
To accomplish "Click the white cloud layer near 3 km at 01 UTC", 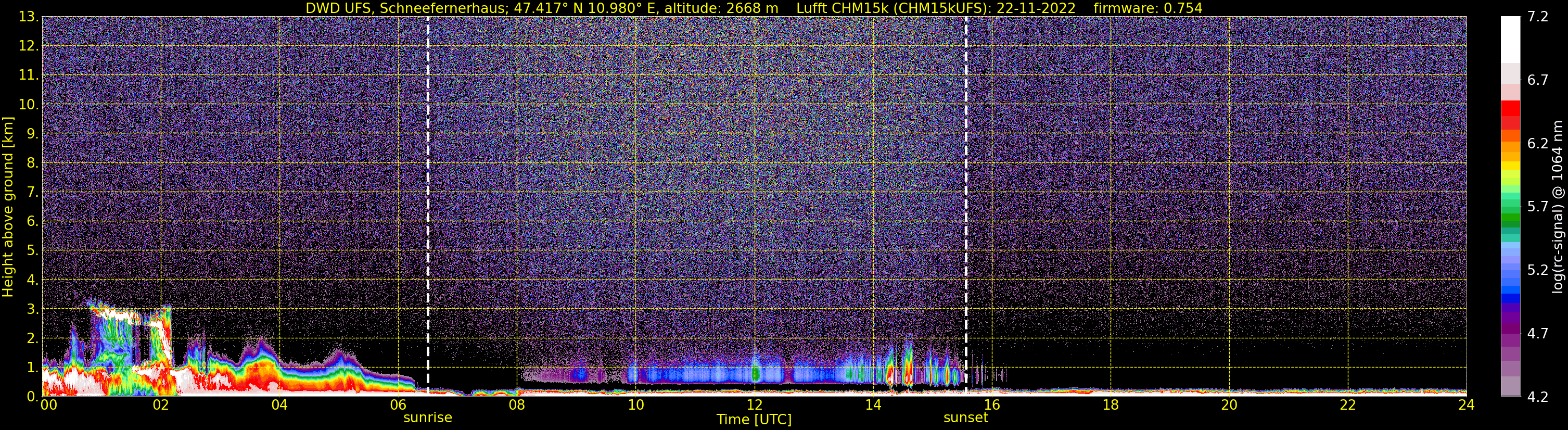I will click(x=118, y=315).
